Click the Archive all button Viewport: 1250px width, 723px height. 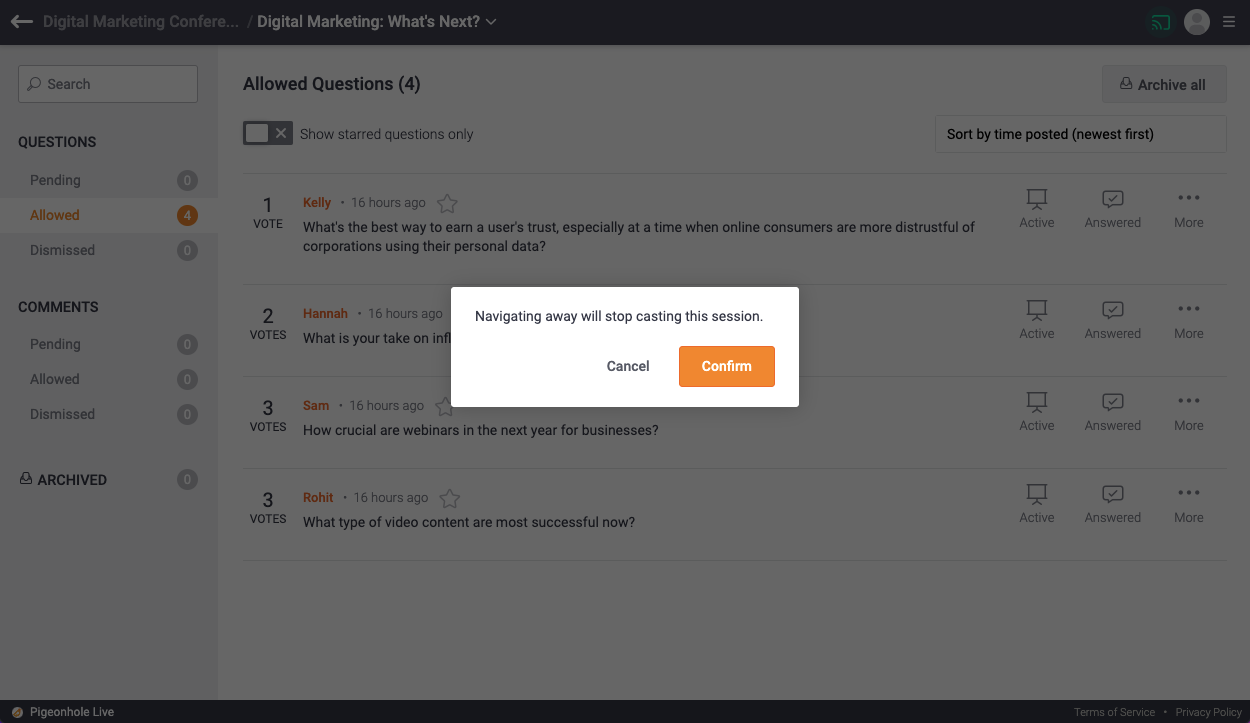tap(1163, 85)
